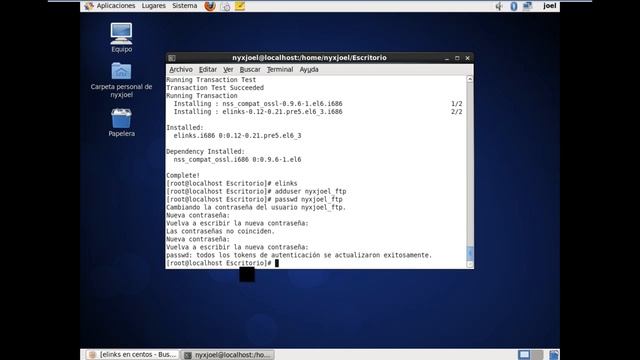Close the terminal window

pos(467,58)
